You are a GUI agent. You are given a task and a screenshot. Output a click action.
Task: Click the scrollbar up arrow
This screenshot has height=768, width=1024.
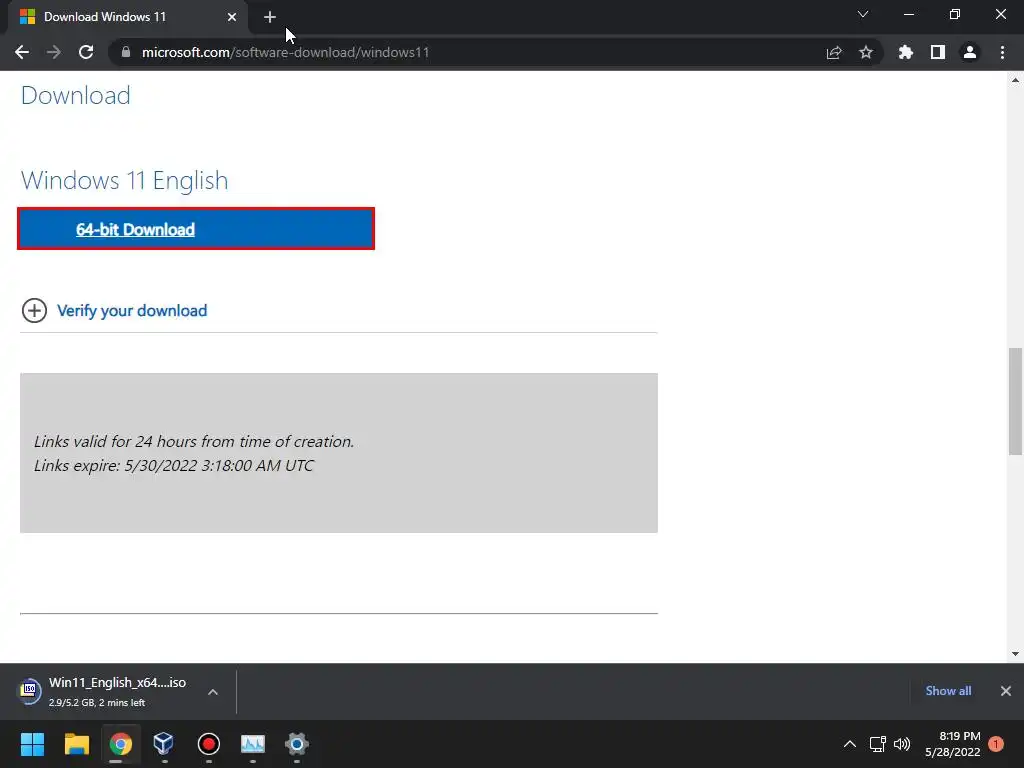pos(1015,80)
